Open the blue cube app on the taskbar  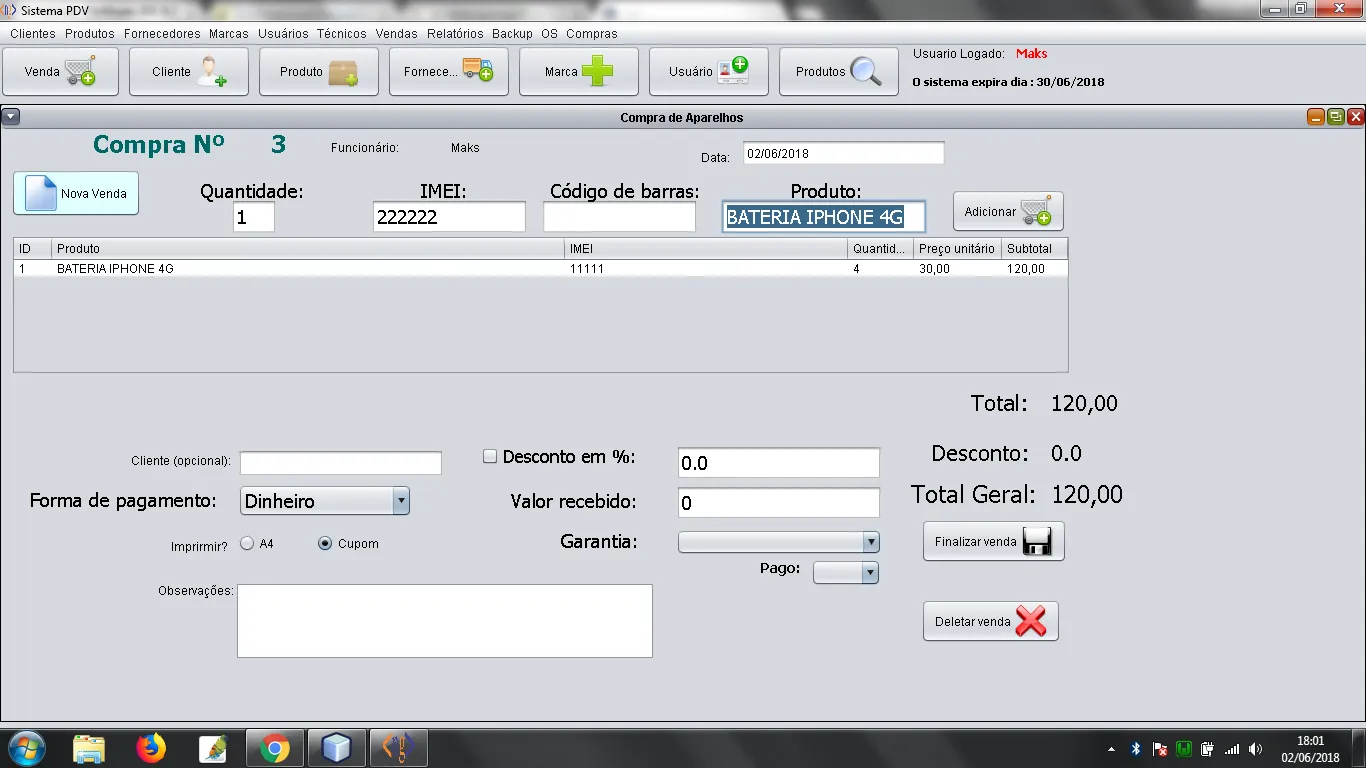click(337, 748)
